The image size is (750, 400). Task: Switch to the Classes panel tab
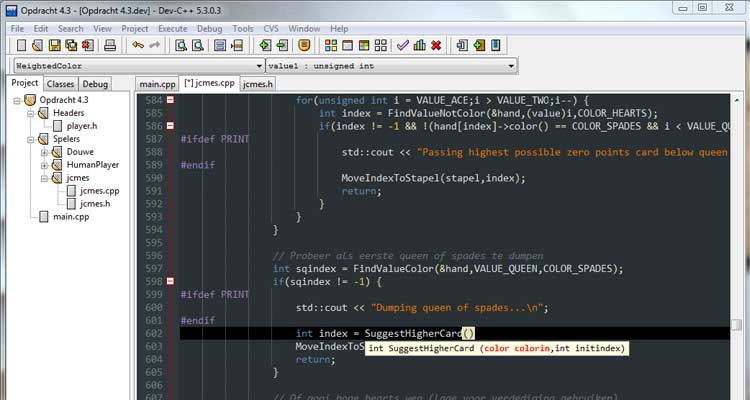click(x=60, y=84)
